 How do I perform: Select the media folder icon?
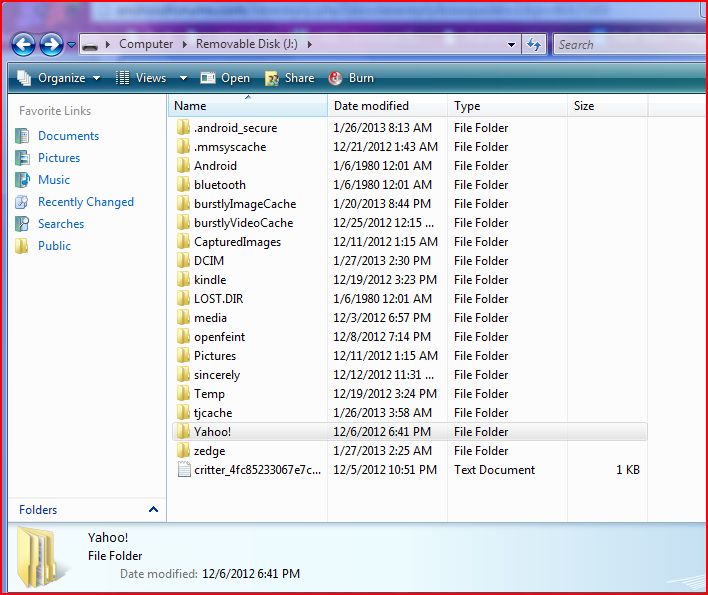183,318
